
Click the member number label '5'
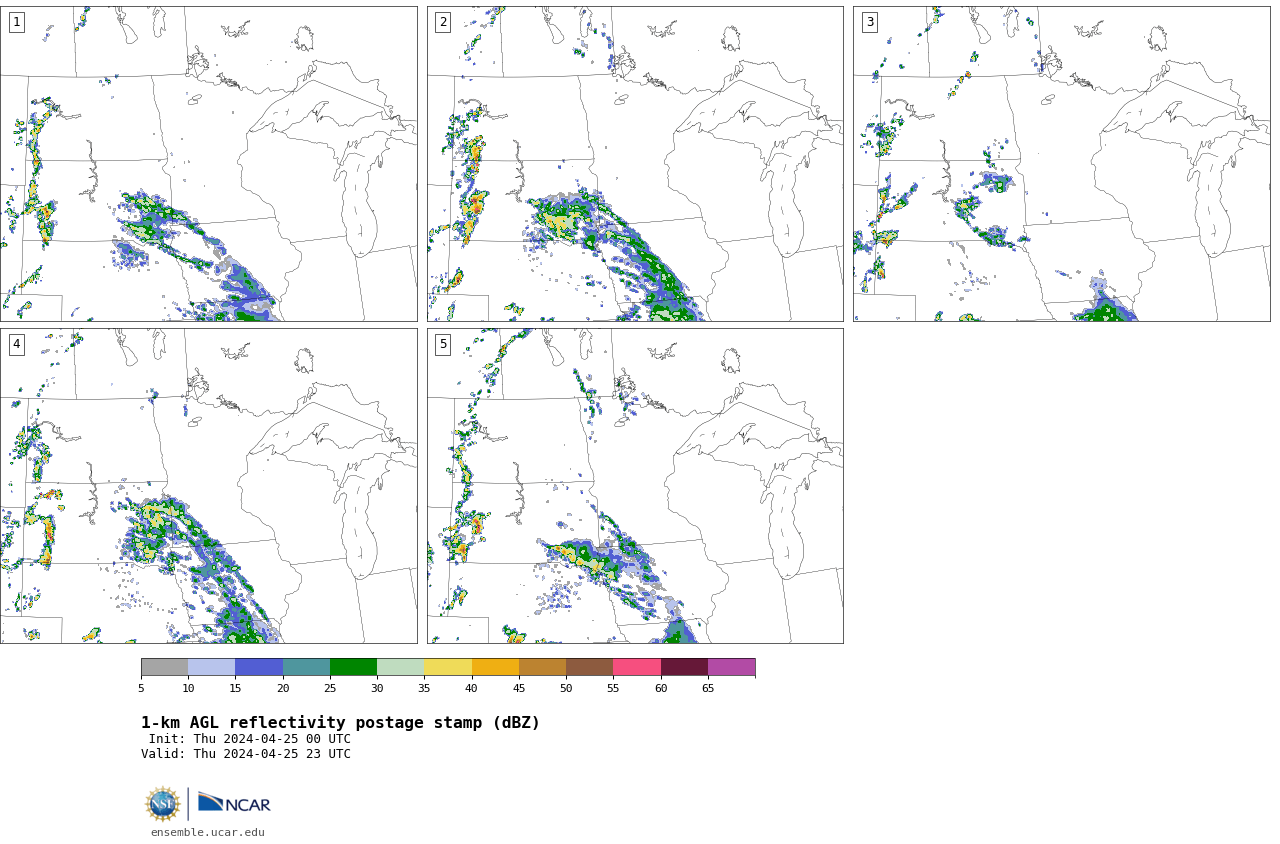(x=443, y=344)
